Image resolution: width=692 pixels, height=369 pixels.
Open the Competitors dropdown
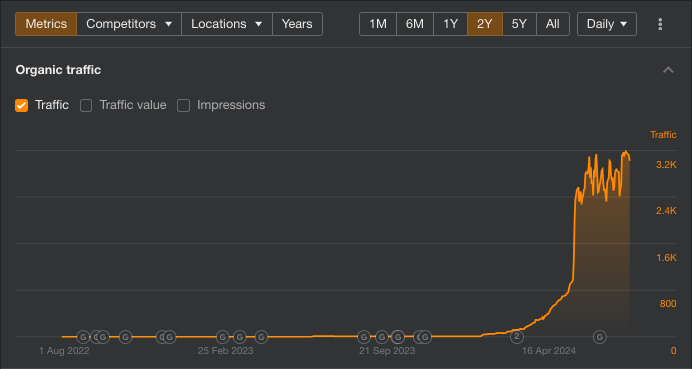[x=129, y=24]
